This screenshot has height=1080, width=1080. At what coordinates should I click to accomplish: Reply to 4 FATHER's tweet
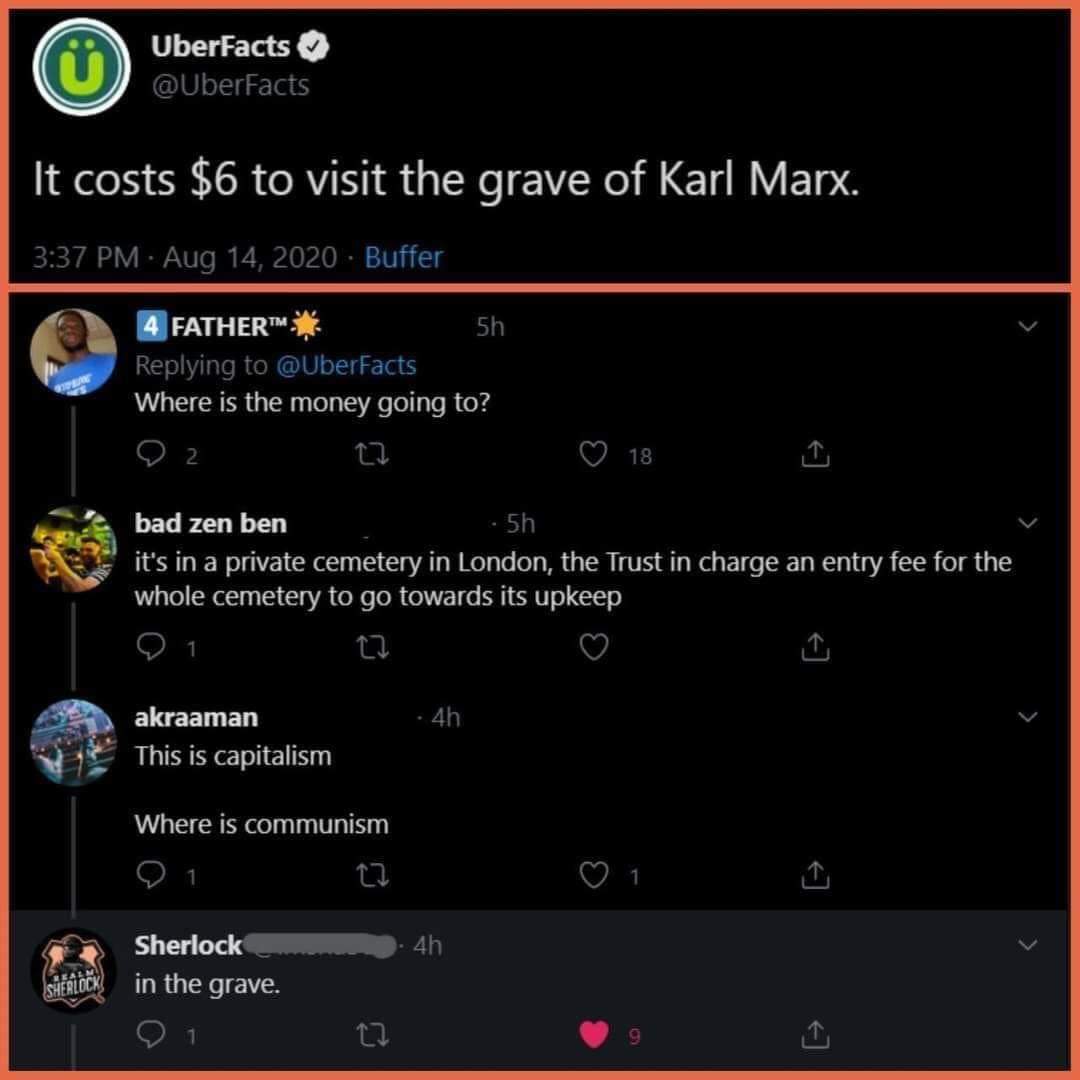click(151, 455)
